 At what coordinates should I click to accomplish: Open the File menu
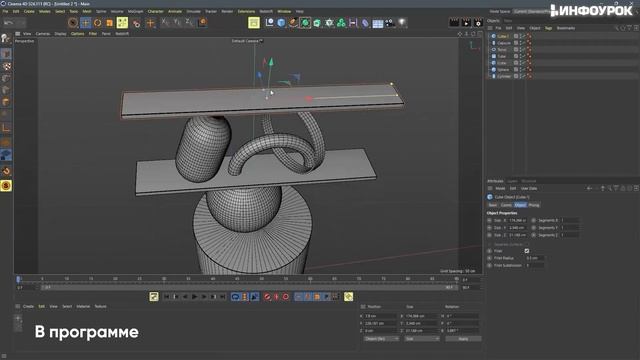coord(5,11)
